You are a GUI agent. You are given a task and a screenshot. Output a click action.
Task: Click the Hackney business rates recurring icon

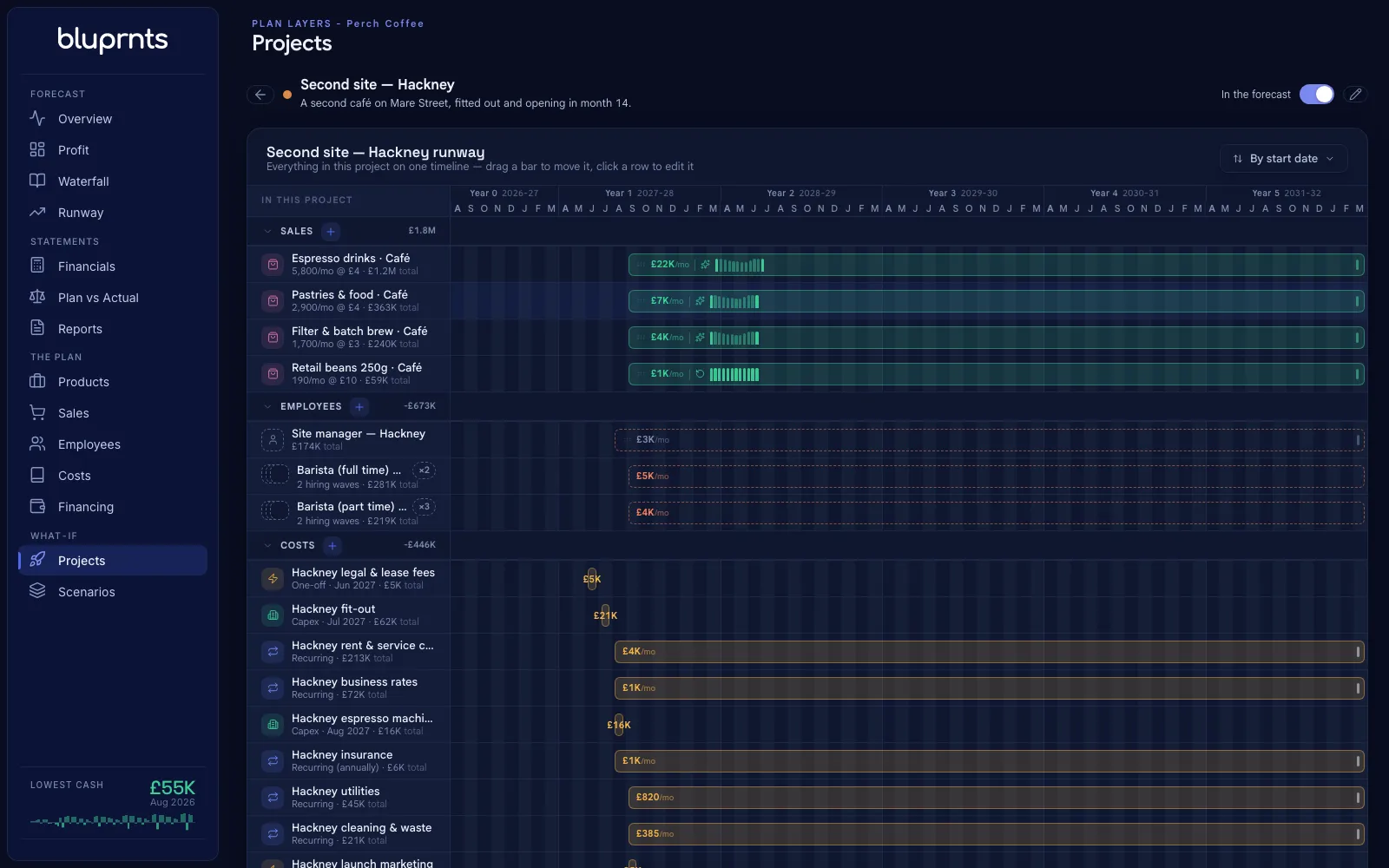click(273, 688)
